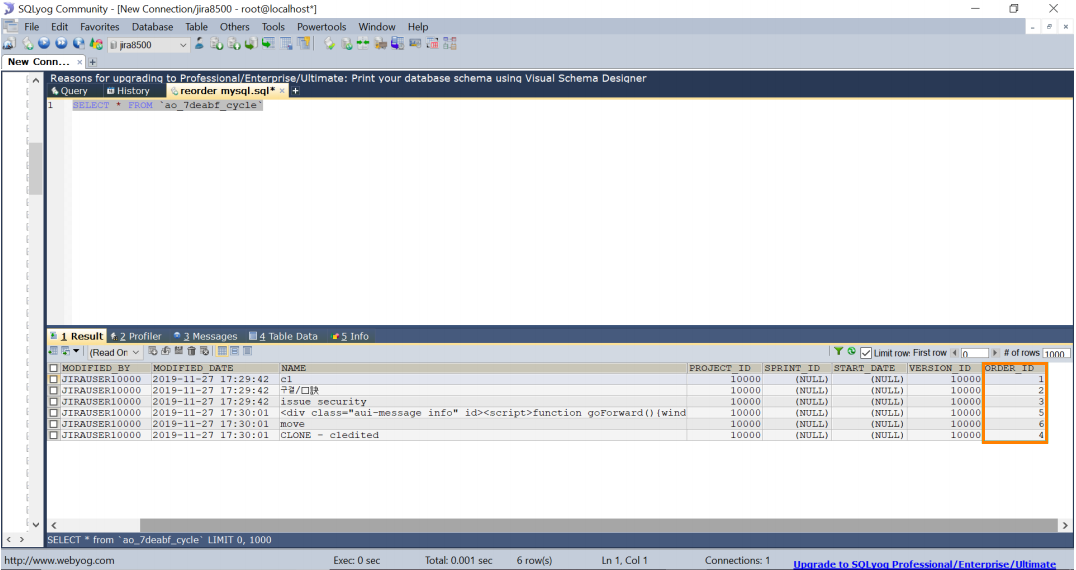Click the green Refresh icon in results

pos(852,351)
